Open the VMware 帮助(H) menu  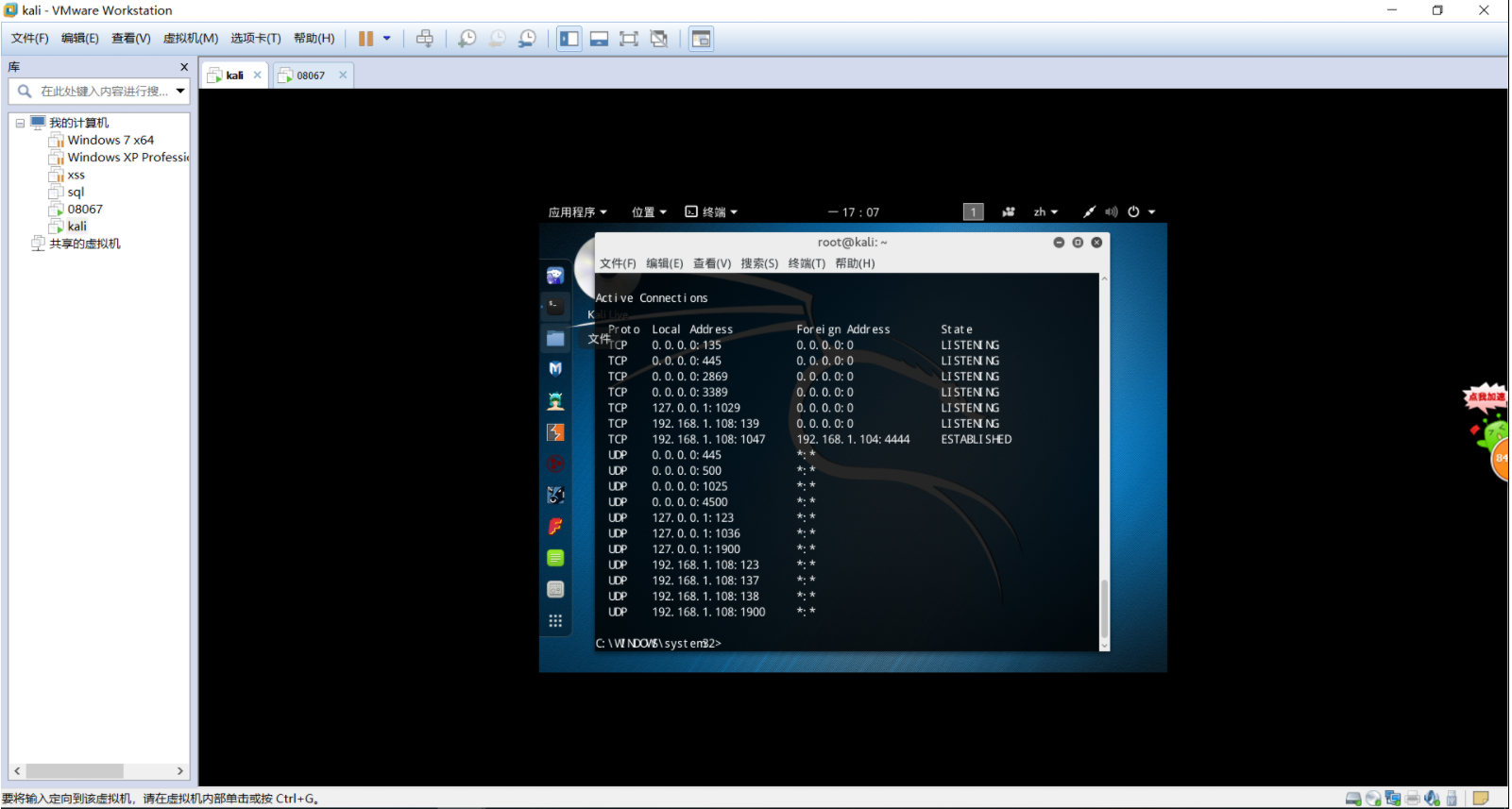coord(314,39)
